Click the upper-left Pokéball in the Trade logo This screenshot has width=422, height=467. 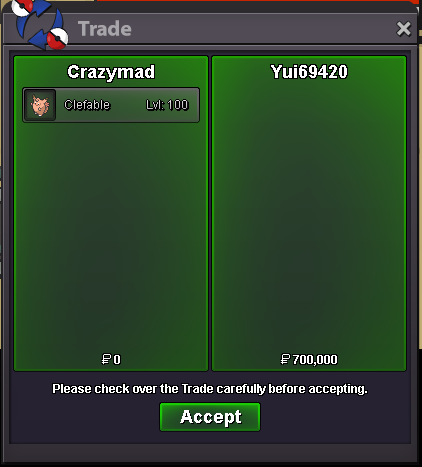click(x=23, y=7)
